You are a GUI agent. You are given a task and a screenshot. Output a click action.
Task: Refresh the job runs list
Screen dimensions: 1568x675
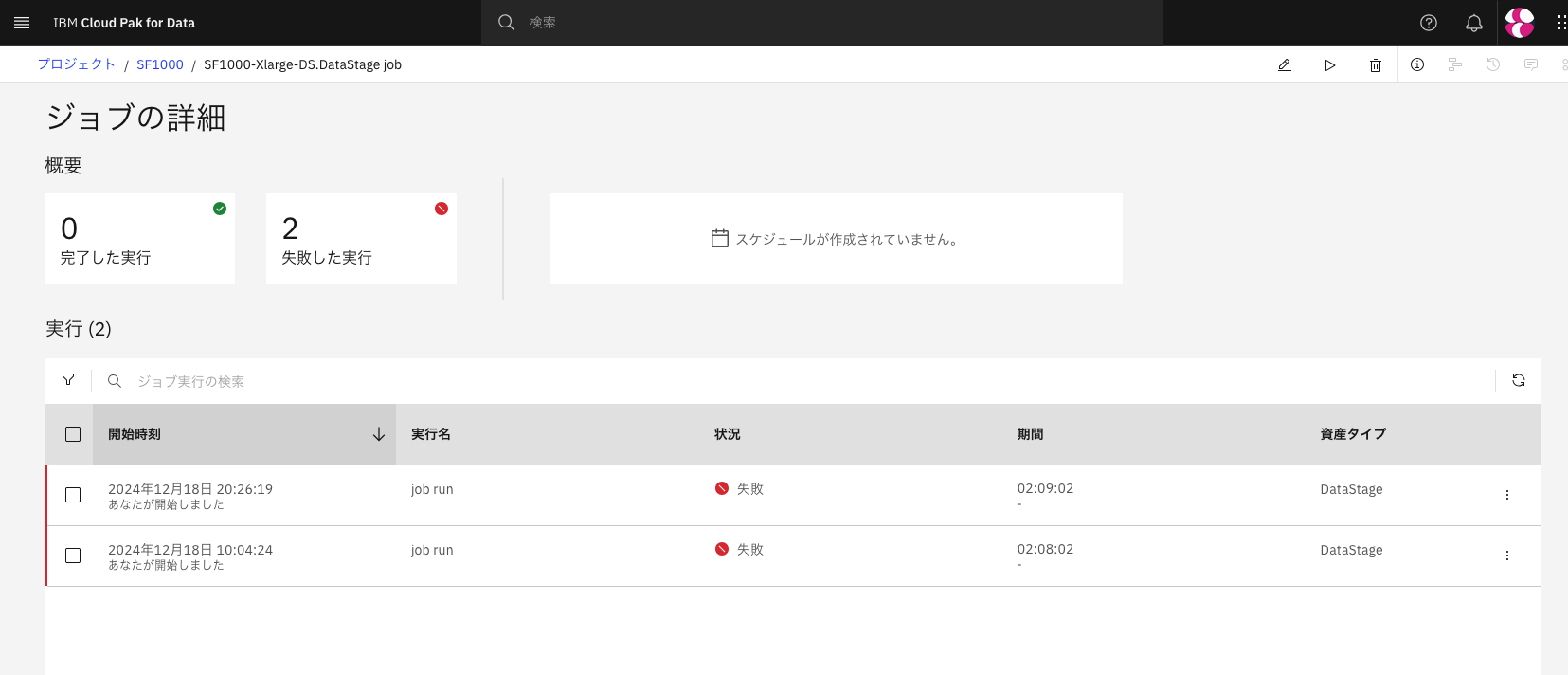pyautogui.click(x=1519, y=380)
